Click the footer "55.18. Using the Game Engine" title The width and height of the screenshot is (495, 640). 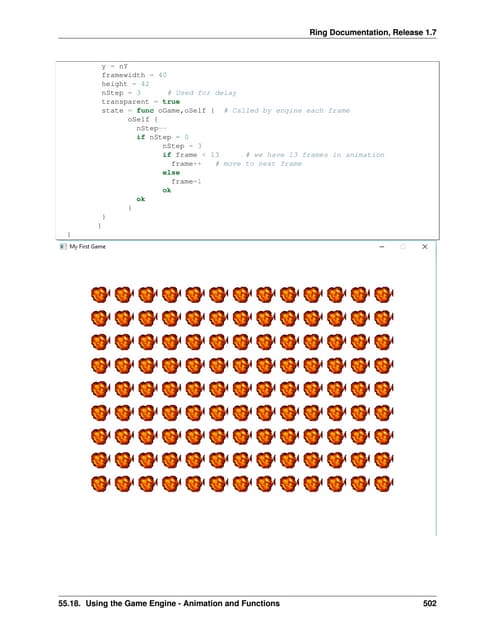[x=169, y=603]
